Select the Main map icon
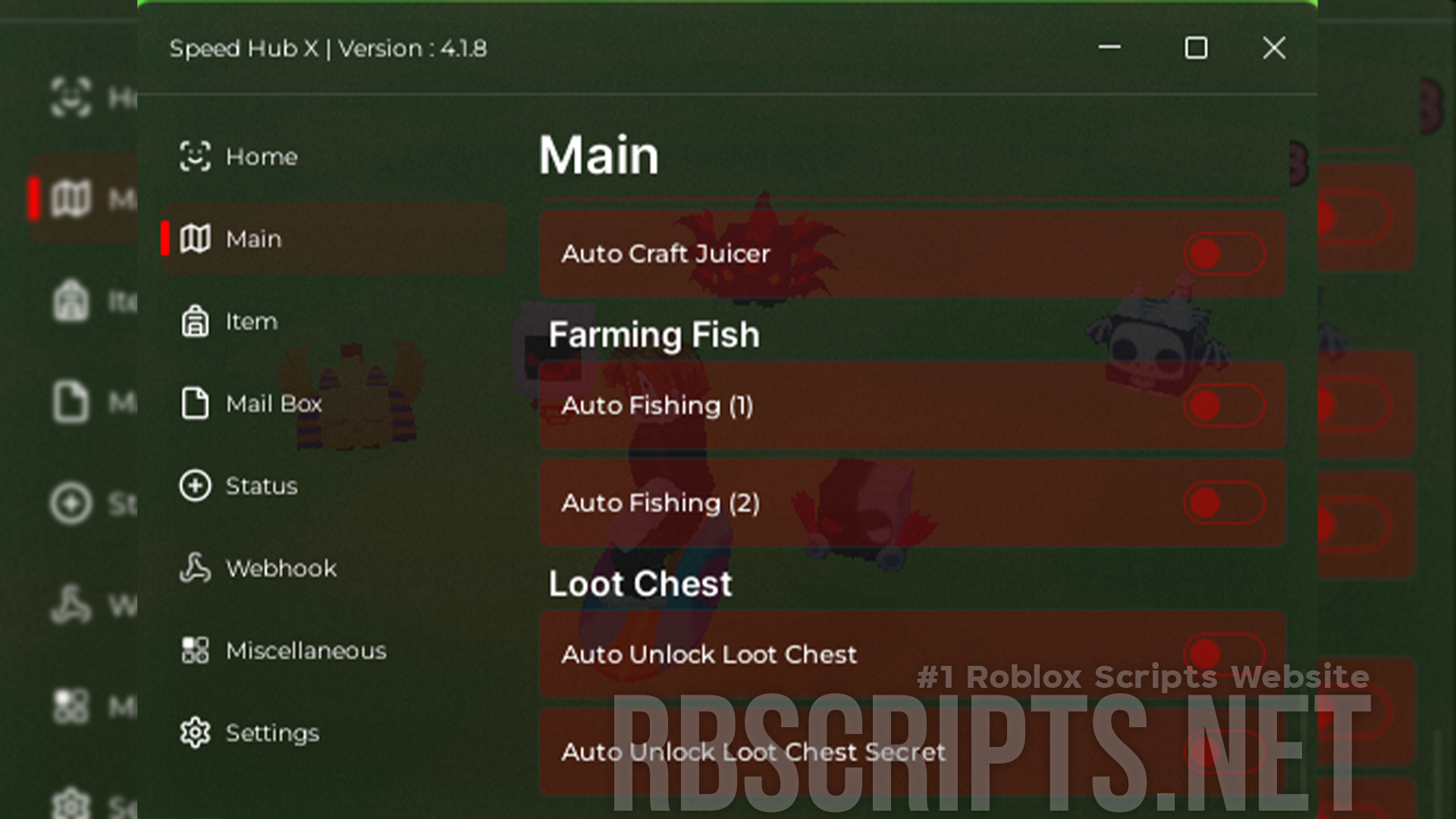 pos(196,238)
